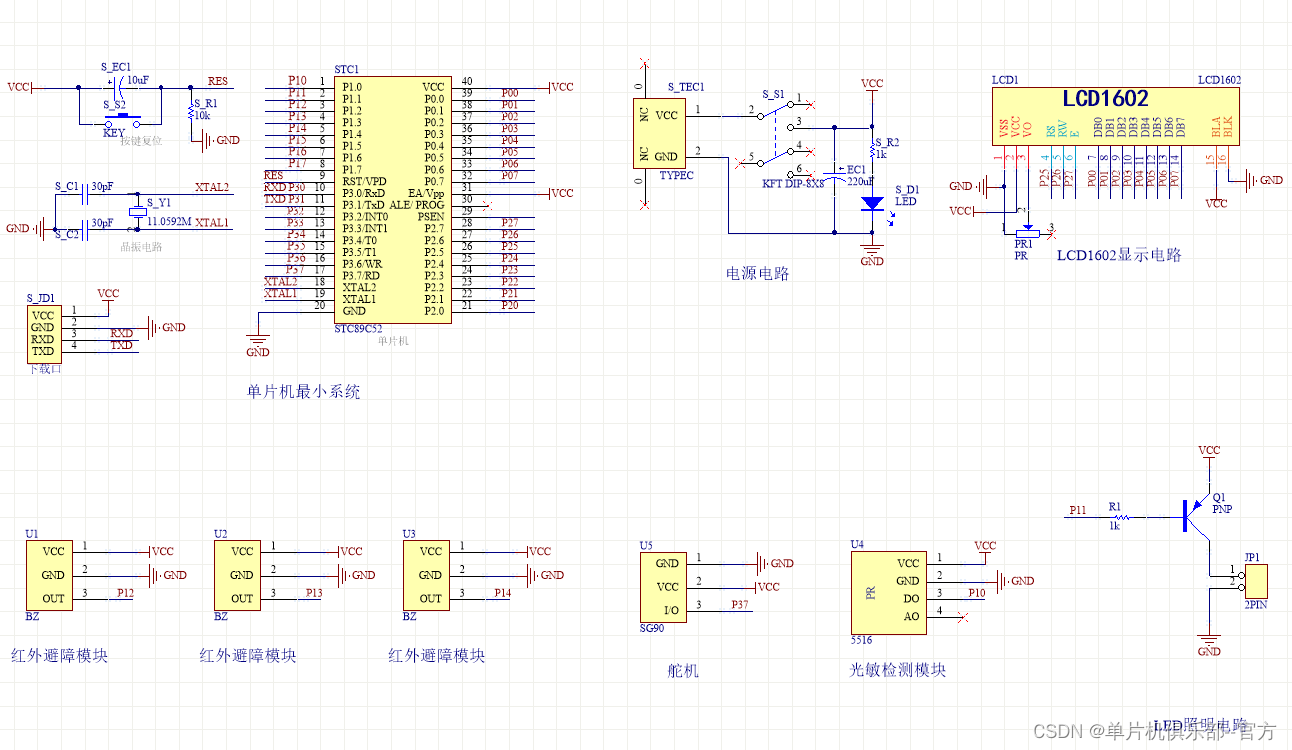Click the P11 net label beside R1

(x=1077, y=510)
